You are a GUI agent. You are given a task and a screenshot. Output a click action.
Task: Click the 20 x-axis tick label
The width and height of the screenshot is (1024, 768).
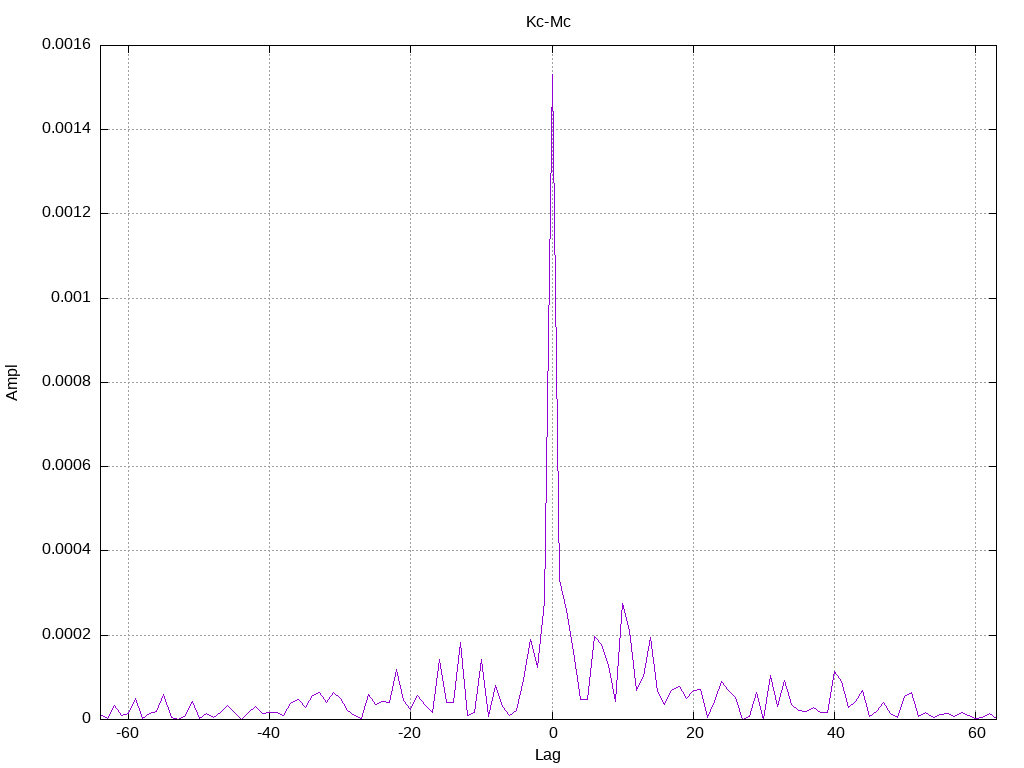(694, 733)
